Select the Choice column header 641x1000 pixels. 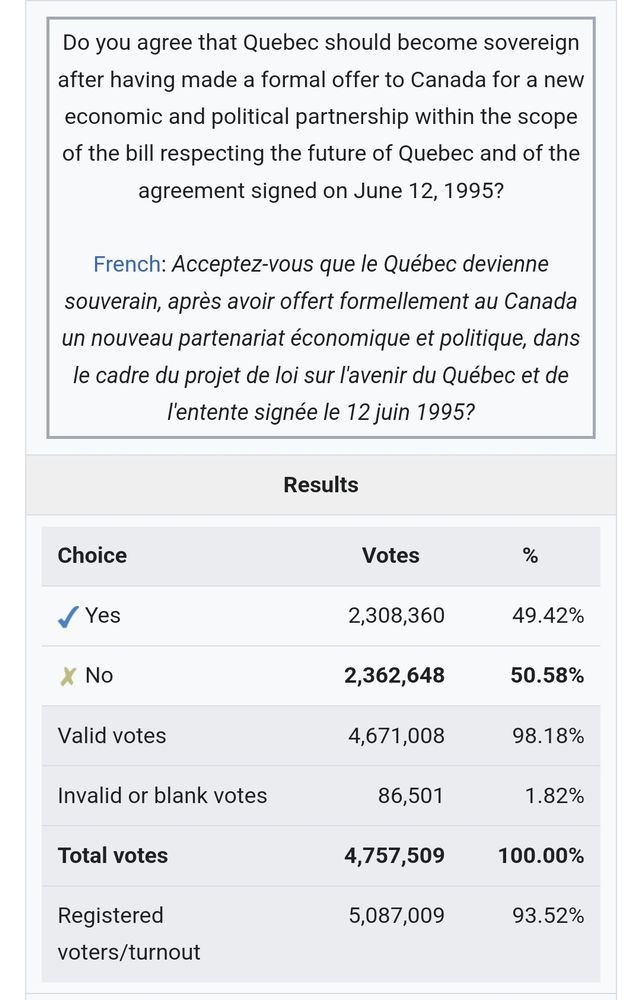92,555
